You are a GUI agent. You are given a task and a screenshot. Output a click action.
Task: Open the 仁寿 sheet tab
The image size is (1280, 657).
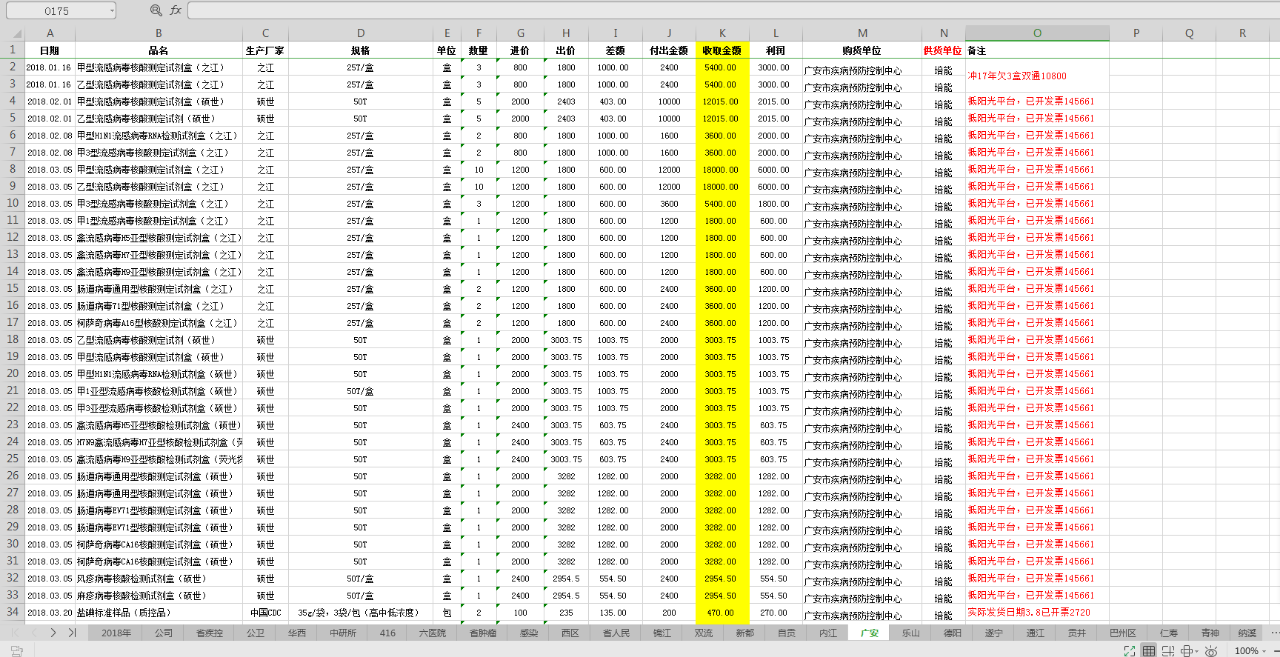pyautogui.click(x=1169, y=633)
